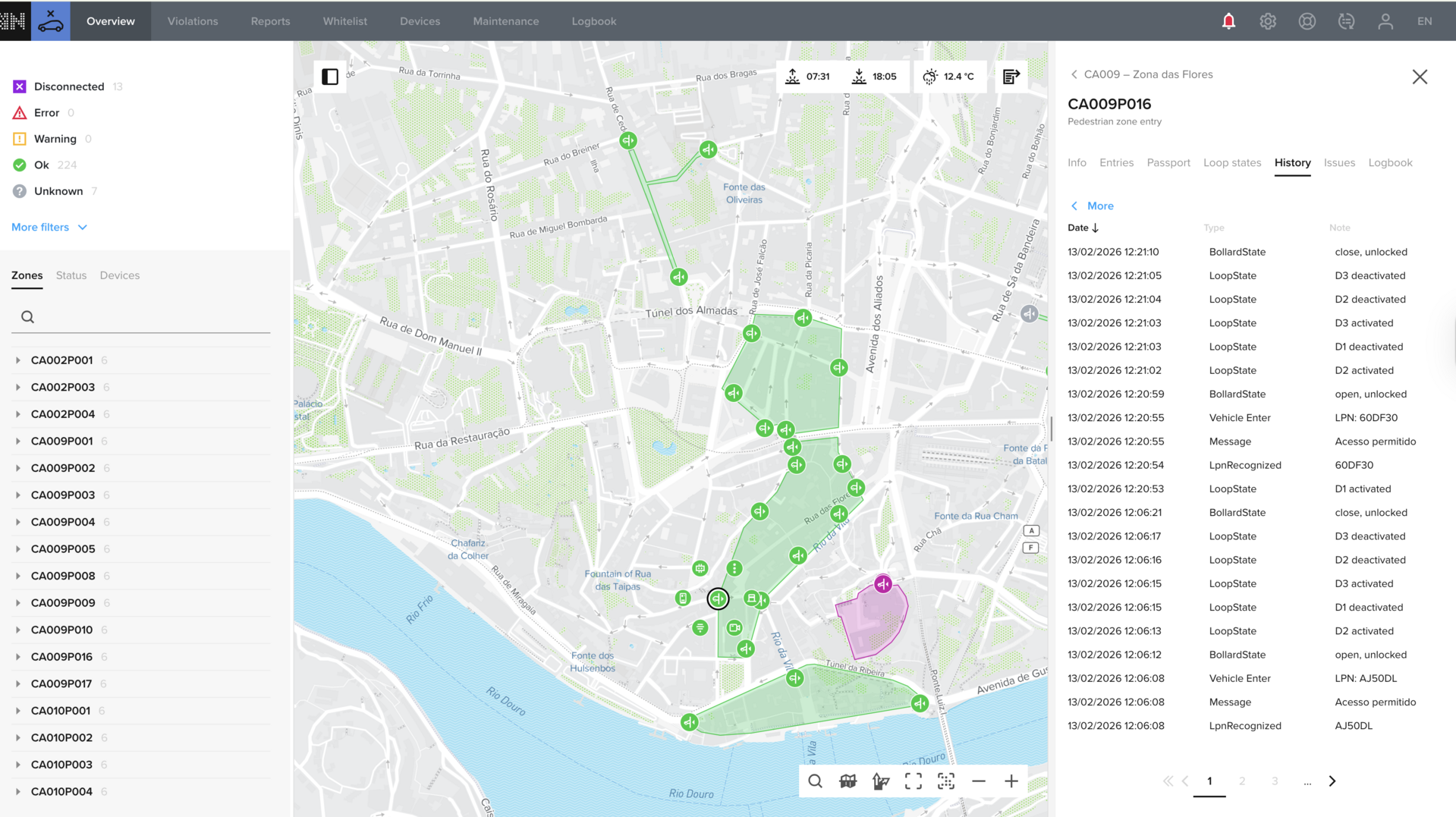Expand the CA009P016 zone tree item
The image size is (1456, 817).
(18, 657)
